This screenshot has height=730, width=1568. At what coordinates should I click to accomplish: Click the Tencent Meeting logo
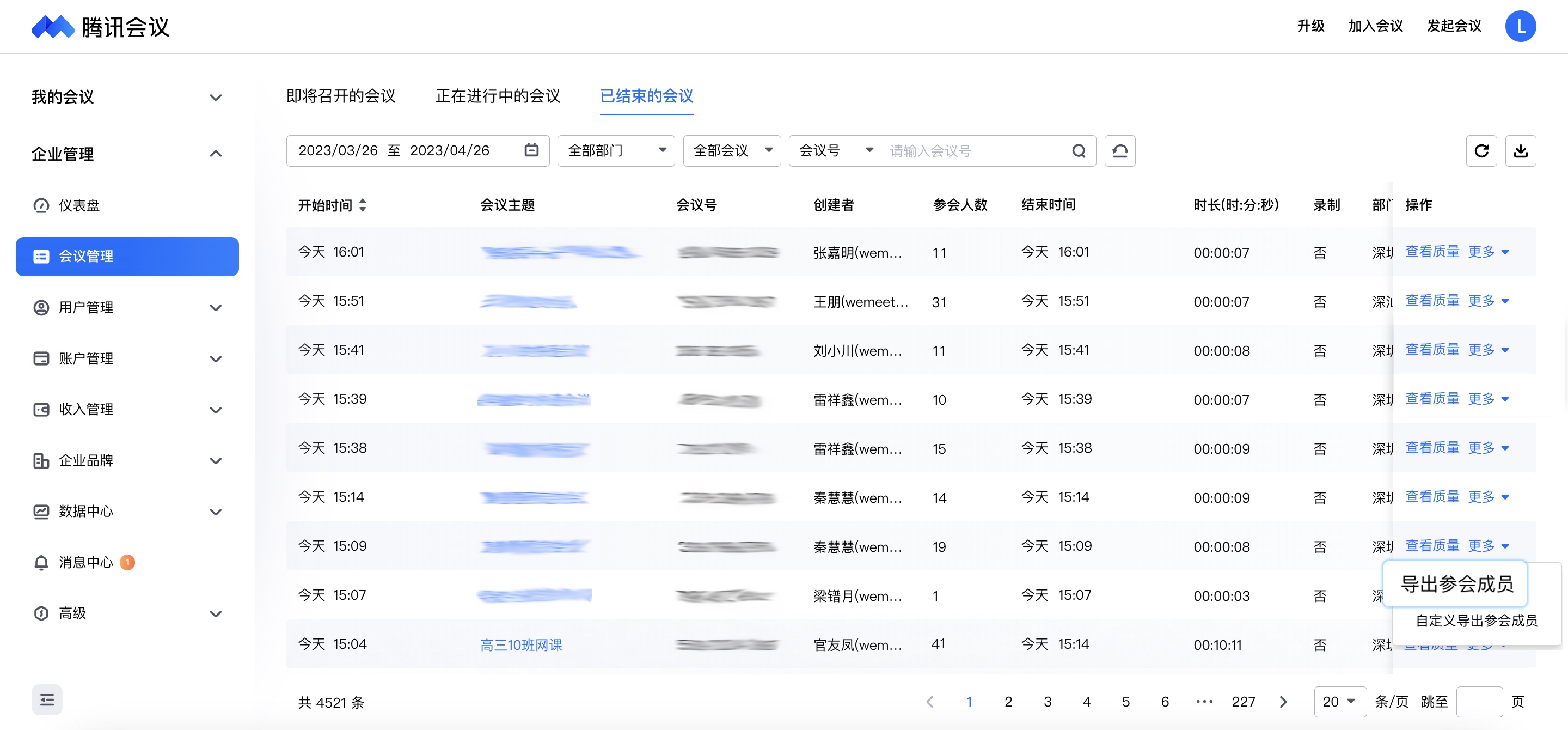[100, 27]
